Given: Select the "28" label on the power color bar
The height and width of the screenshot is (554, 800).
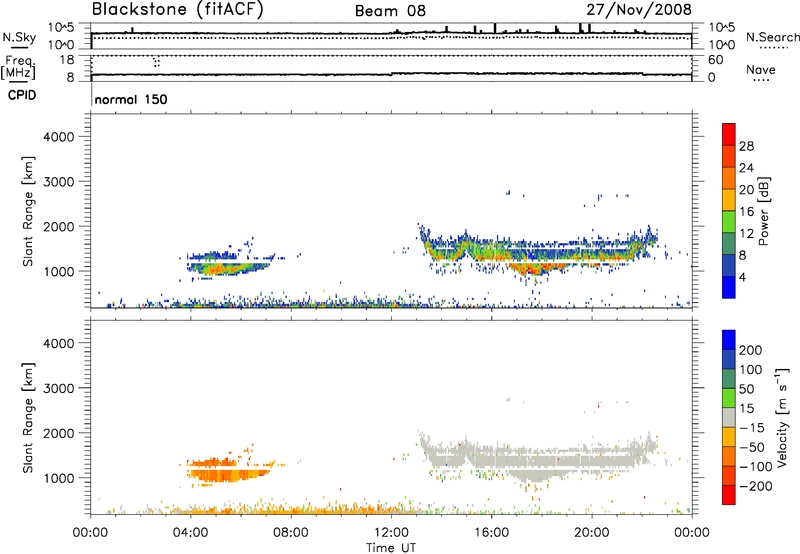Looking at the screenshot, I should tap(746, 146).
